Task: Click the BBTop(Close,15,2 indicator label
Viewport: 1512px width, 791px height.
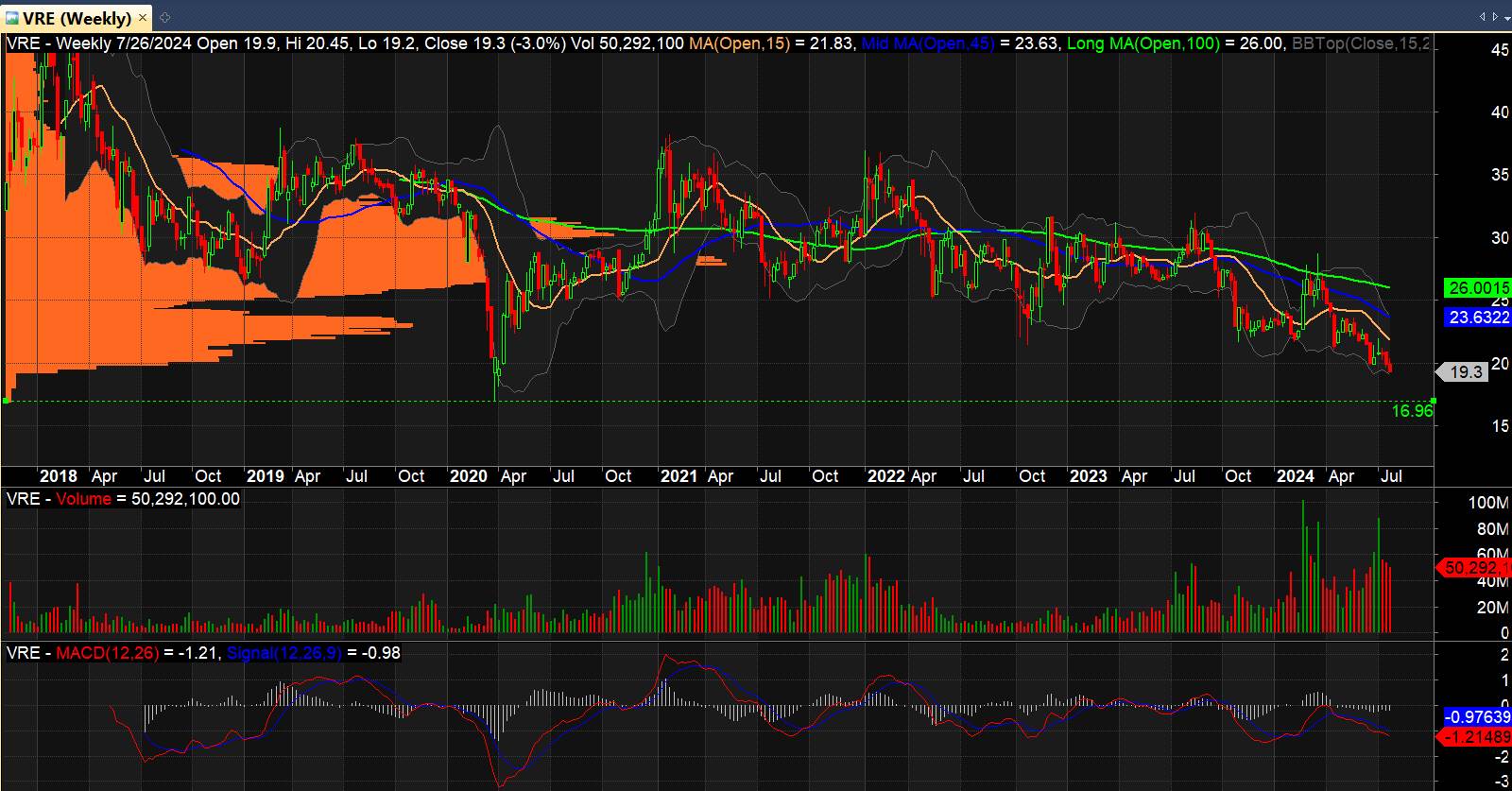Action: 1360,43
